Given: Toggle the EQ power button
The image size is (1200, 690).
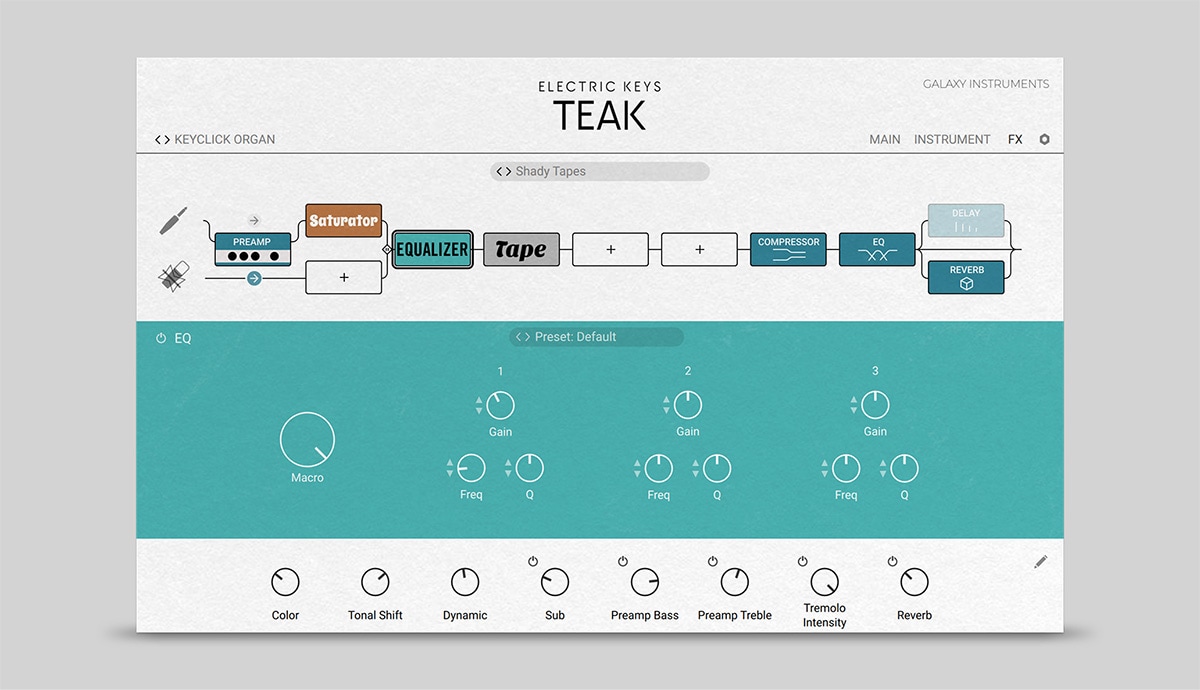Looking at the screenshot, I should (161, 339).
